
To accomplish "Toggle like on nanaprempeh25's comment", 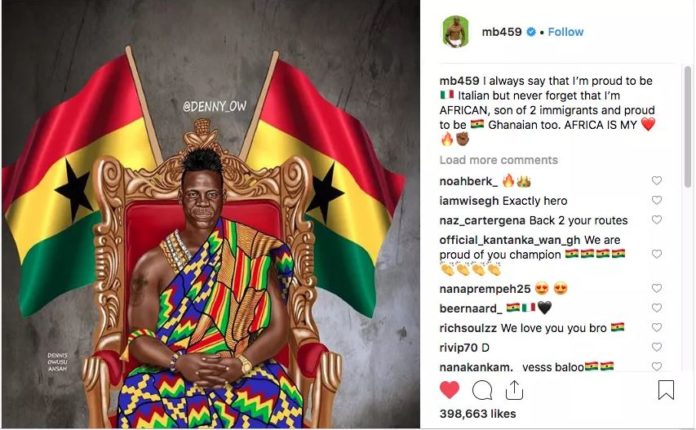I will [x=656, y=288].
